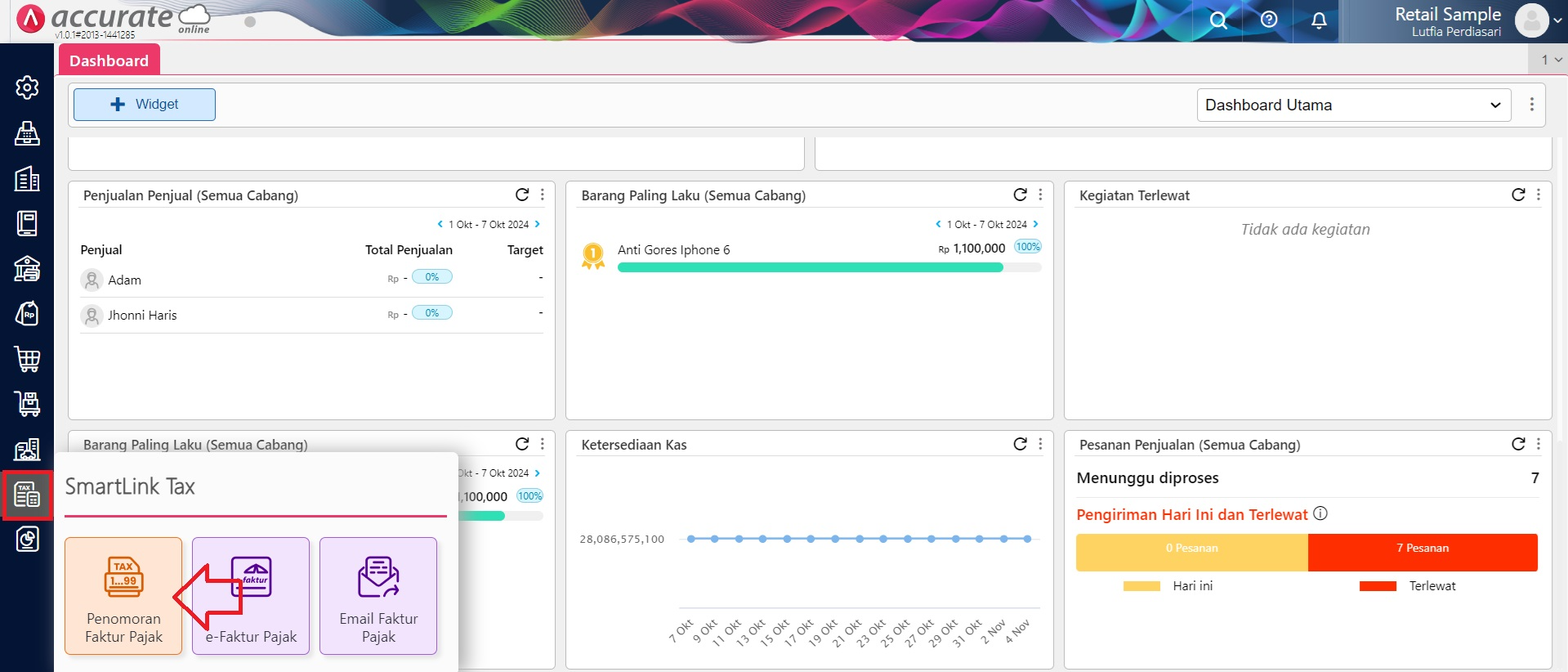The height and width of the screenshot is (672, 1568).
Task: Open the ledger book sidebar icon
Action: pyautogui.click(x=27, y=223)
